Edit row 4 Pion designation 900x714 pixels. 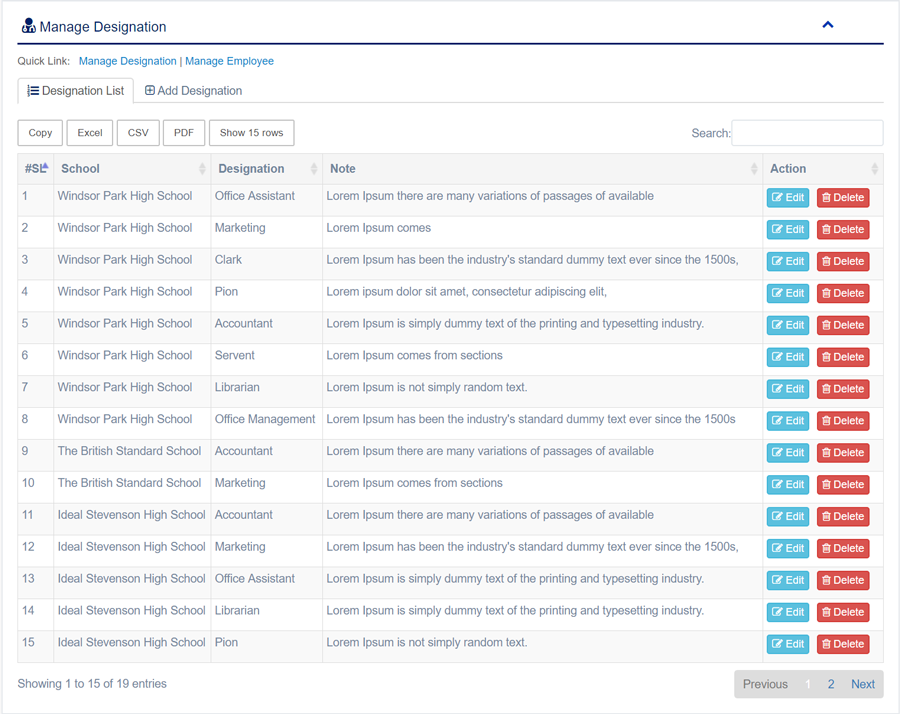[x=788, y=293]
